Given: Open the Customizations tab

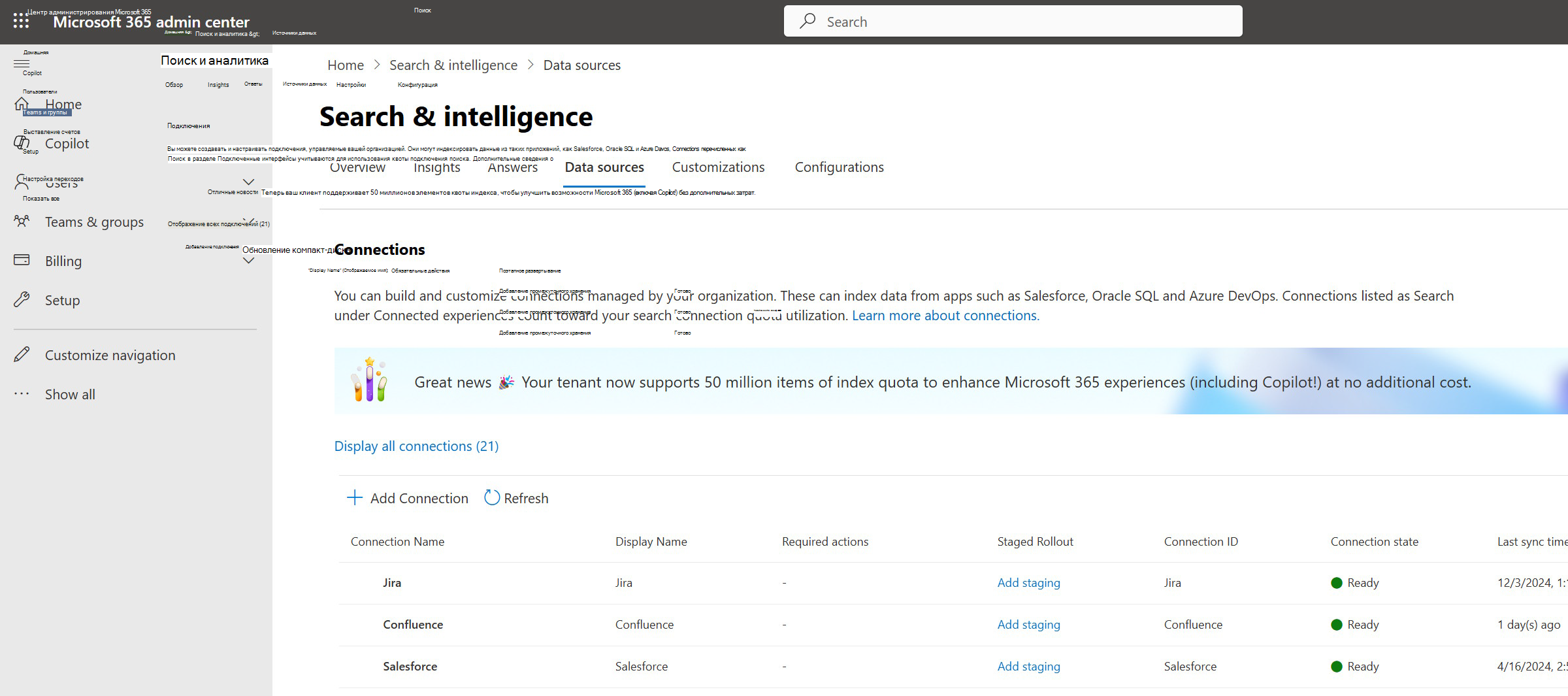Looking at the screenshot, I should pos(718,167).
